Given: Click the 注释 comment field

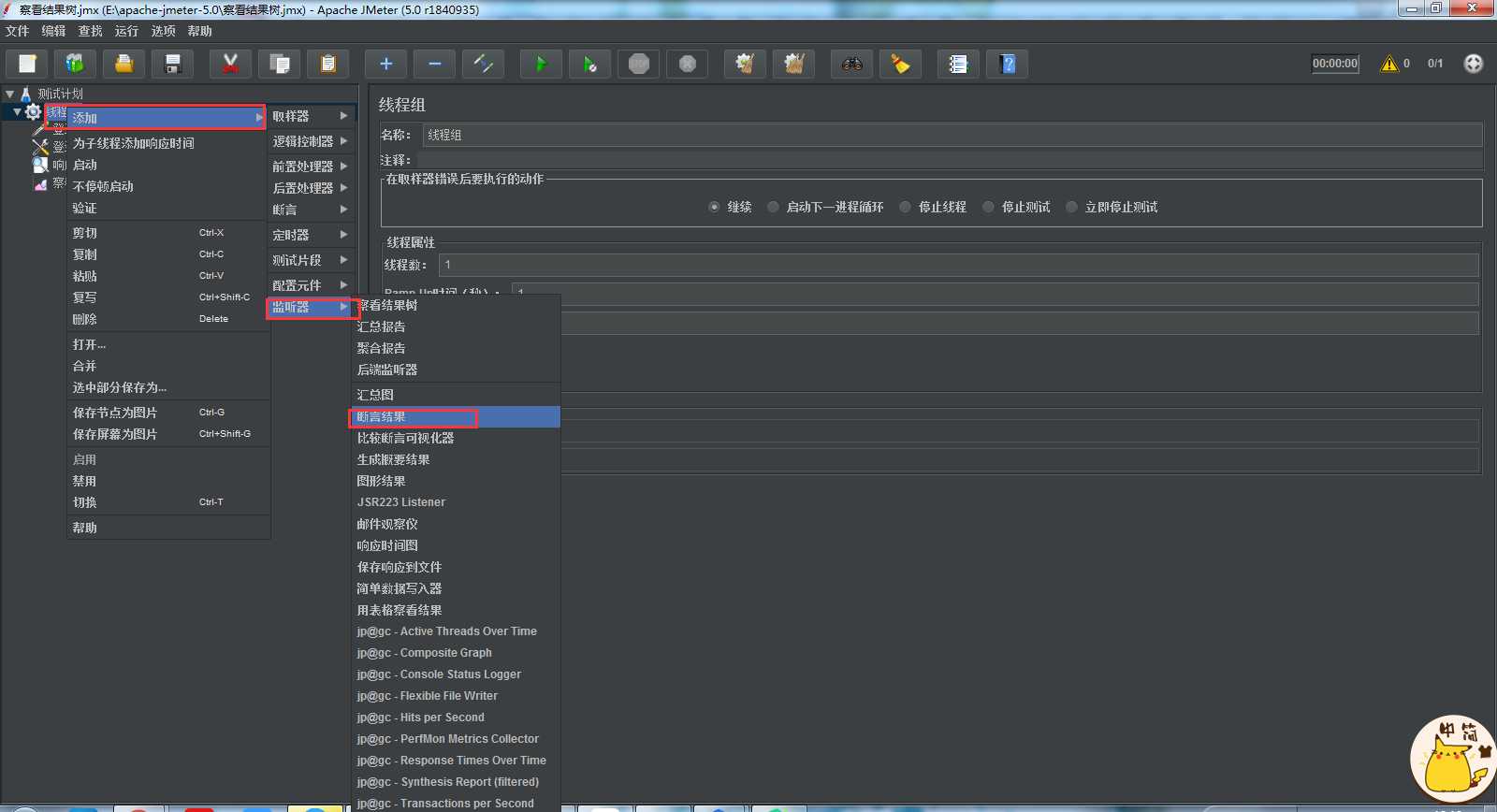Looking at the screenshot, I should 949,160.
